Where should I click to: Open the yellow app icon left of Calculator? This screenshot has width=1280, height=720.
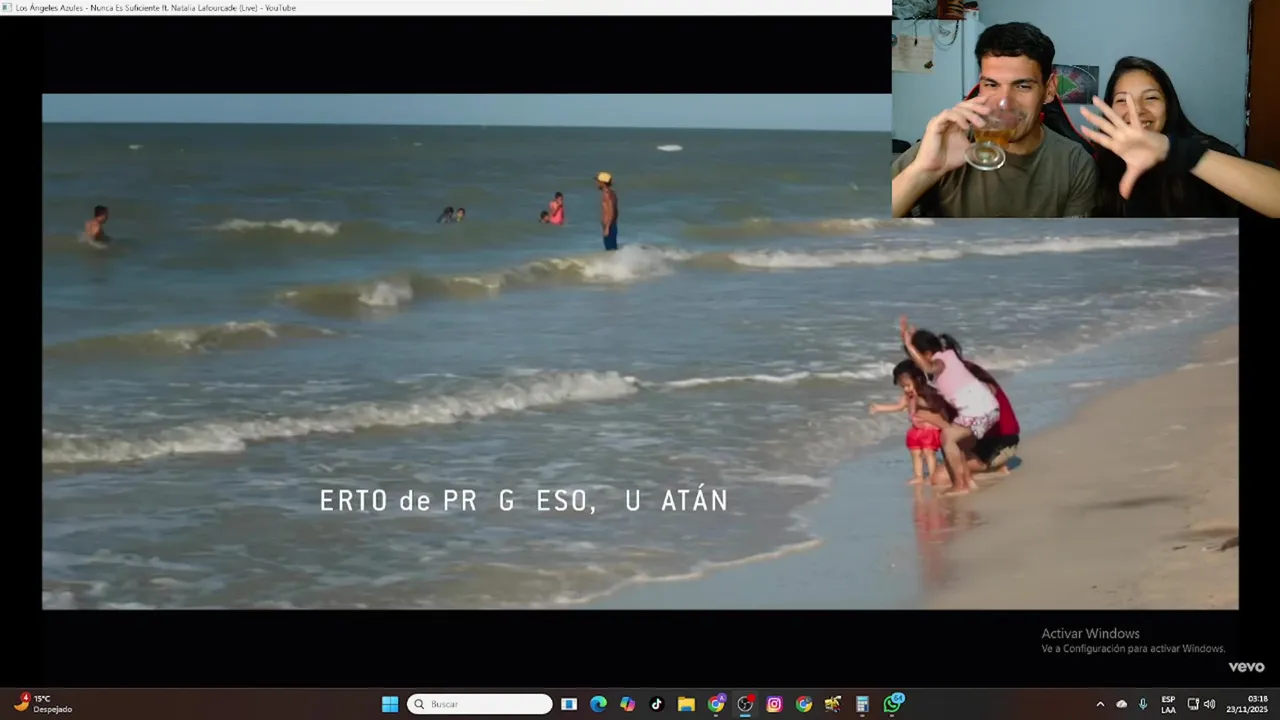pyautogui.click(x=833, y=704)
